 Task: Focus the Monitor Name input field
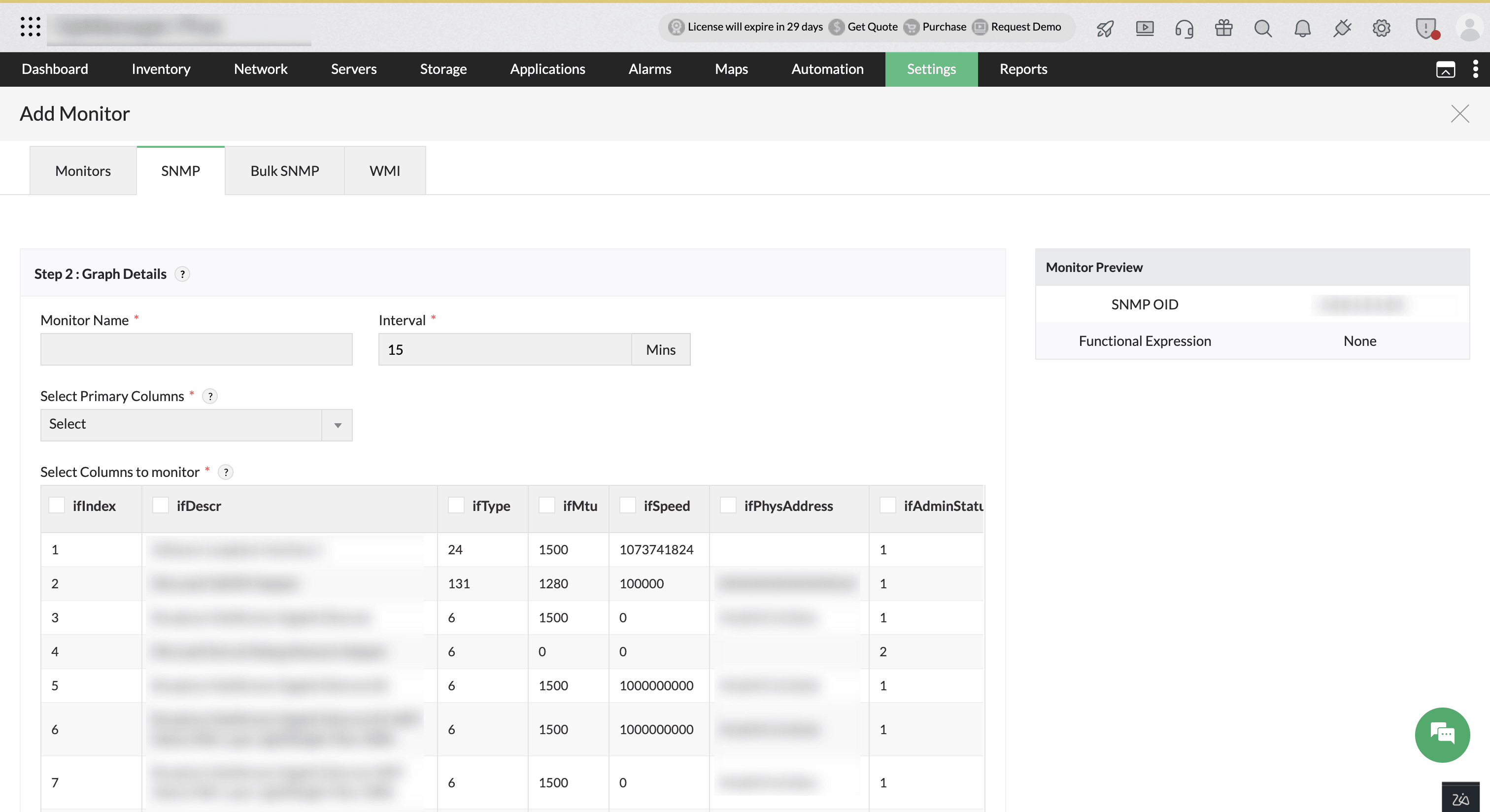196,349
